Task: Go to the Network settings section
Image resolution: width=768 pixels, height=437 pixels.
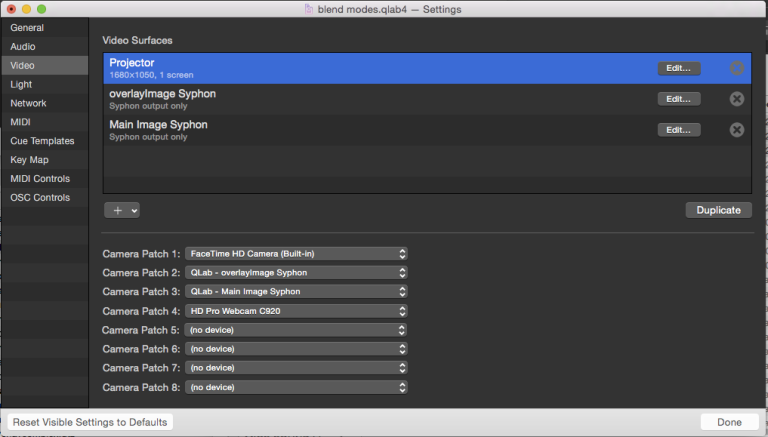Action: click(x=28, y=103)
